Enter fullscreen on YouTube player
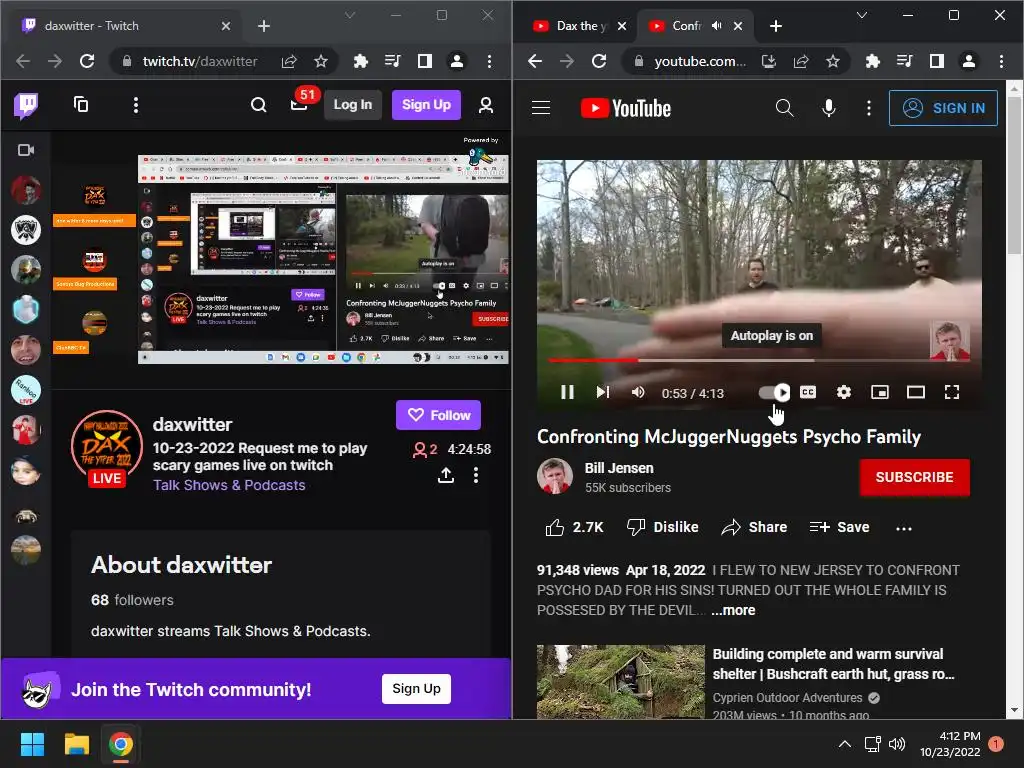This screenshot has width=1024, height=768. [x=952, y=392]
